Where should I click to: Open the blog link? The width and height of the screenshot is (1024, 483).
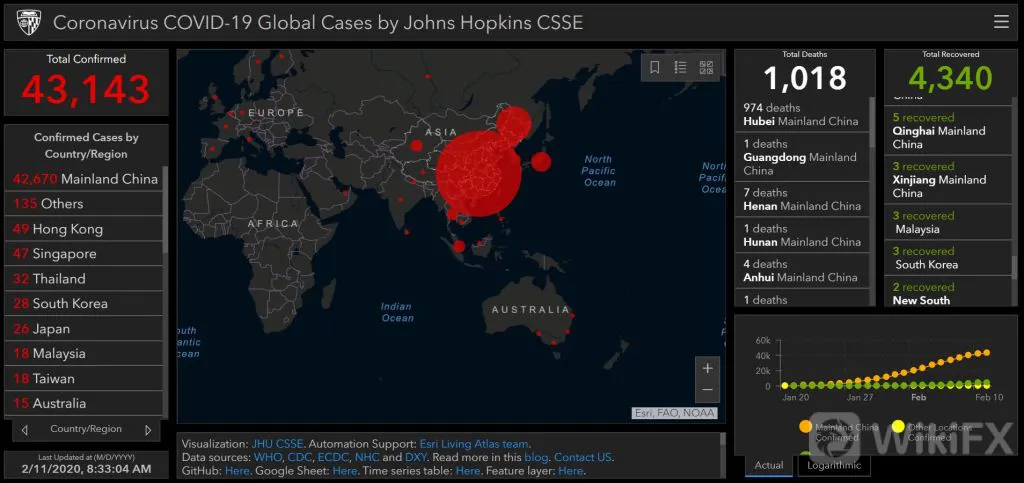[536, 457]
